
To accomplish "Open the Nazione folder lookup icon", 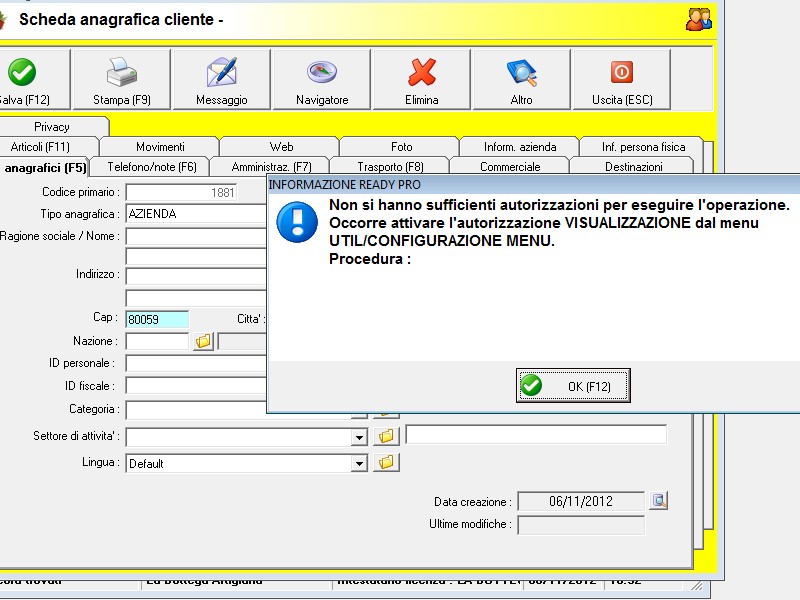I will tap(203, 341).
